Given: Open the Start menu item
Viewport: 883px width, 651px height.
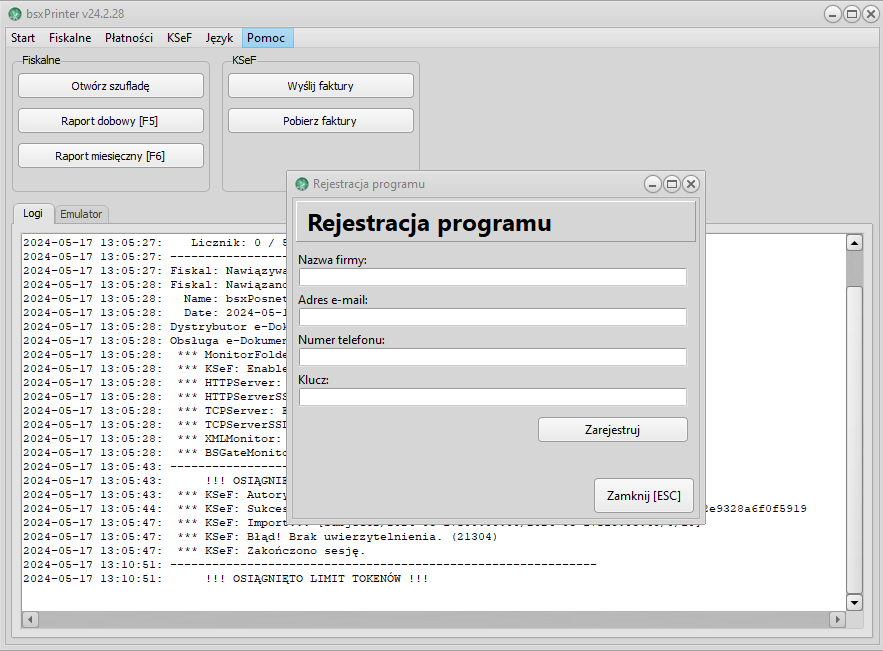Looking at the screenshot, I should (23, 38).
